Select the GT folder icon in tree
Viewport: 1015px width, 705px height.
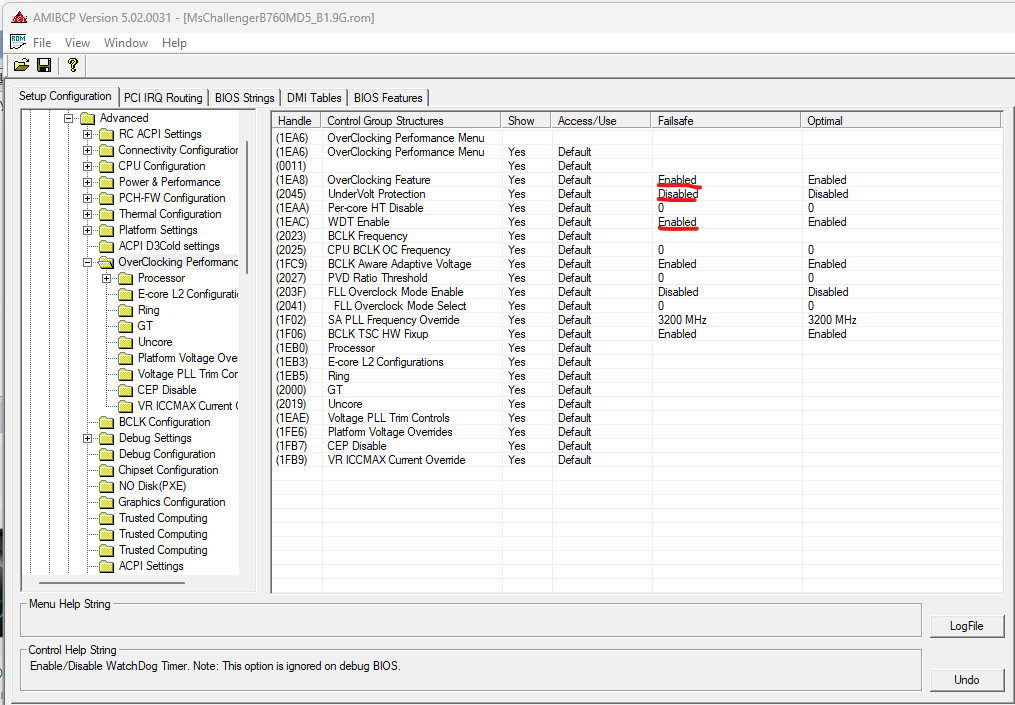pos(126,326)
